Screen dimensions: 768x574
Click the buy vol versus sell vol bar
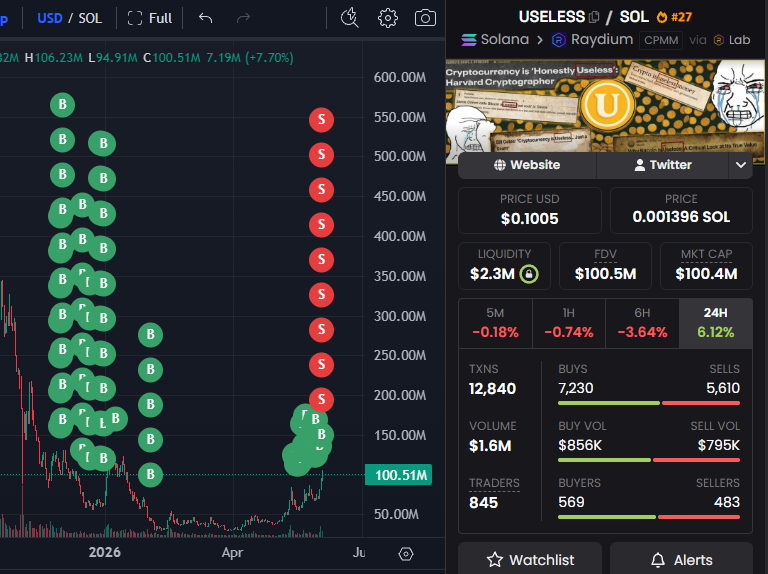coord(648,460)
